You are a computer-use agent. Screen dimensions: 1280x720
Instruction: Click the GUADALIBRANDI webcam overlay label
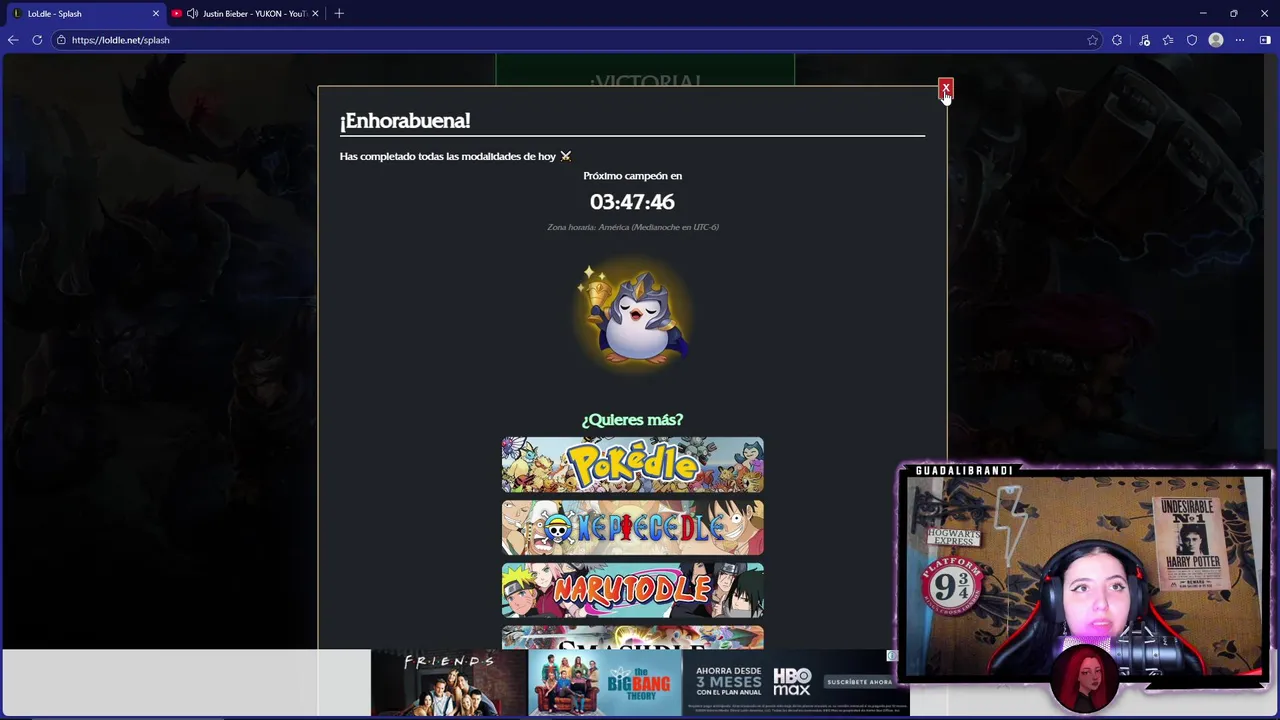(964, 470)
